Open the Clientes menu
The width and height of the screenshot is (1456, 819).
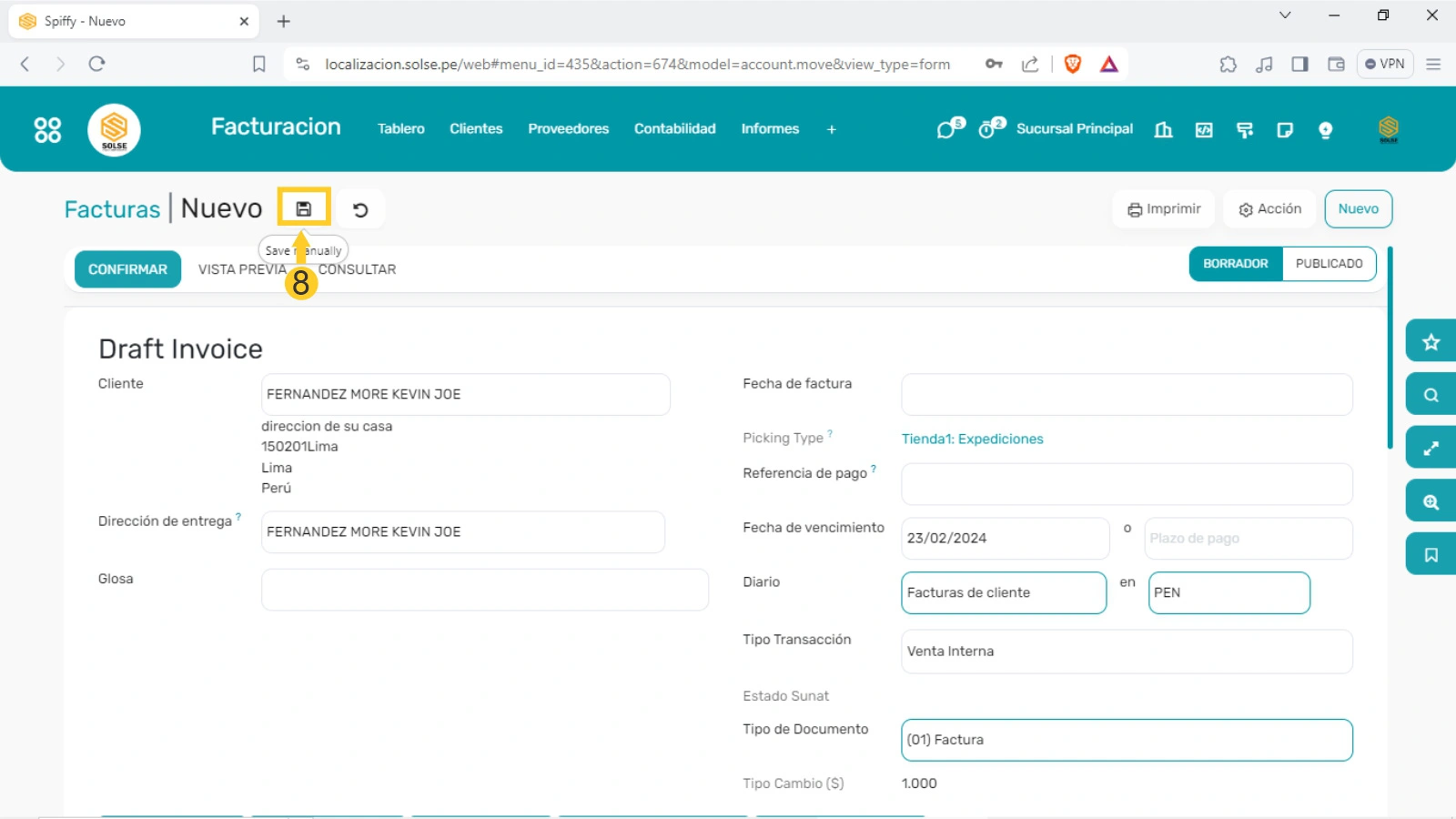[476, 129]
